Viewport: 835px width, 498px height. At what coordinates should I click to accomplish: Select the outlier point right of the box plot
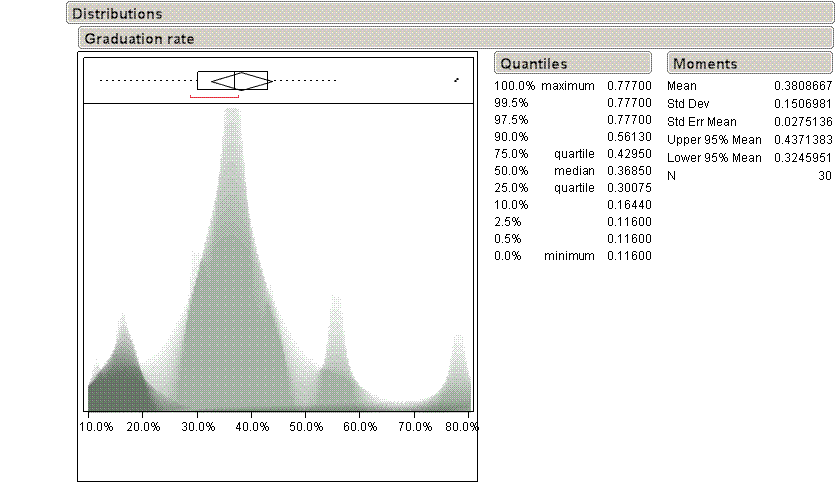point(456,79)
